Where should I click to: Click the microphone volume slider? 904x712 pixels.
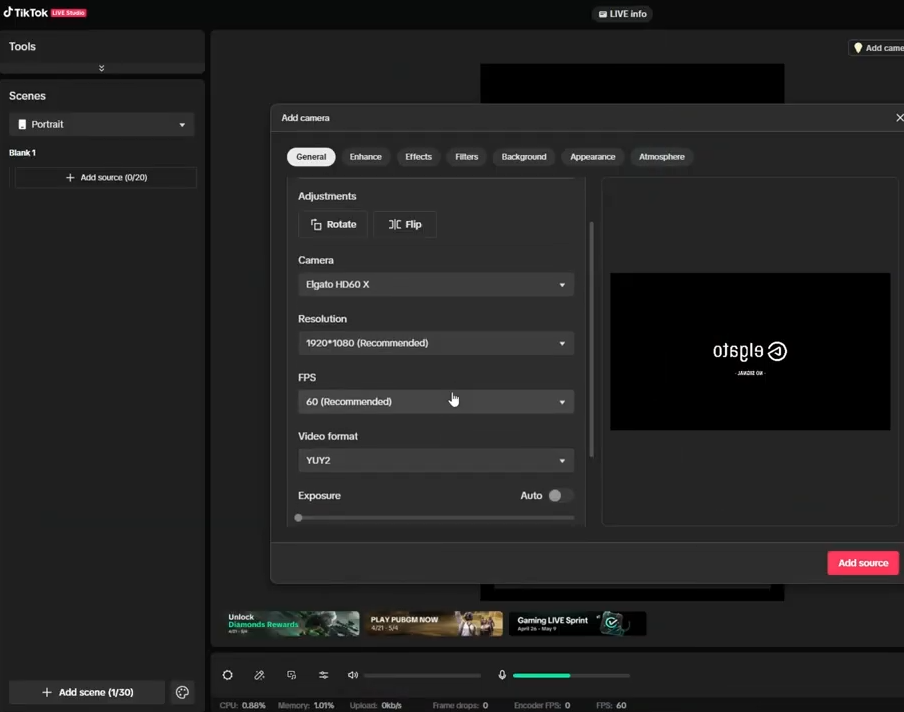point(571,676)
